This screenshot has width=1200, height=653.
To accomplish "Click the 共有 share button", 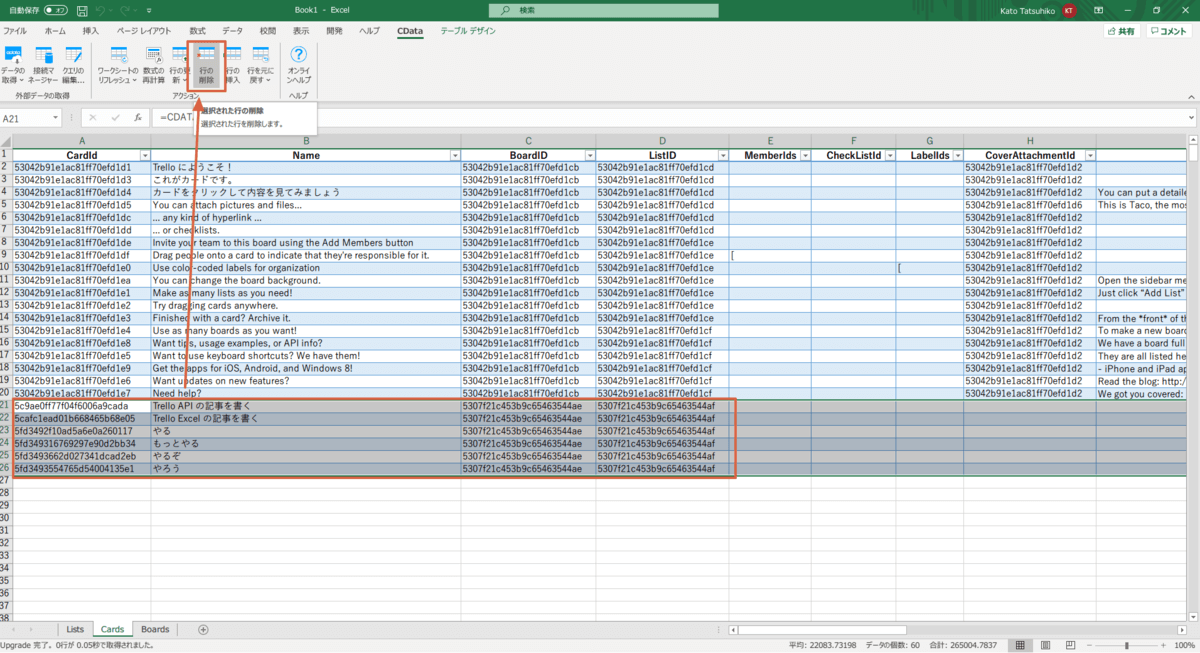I will tap(1121, 31).
